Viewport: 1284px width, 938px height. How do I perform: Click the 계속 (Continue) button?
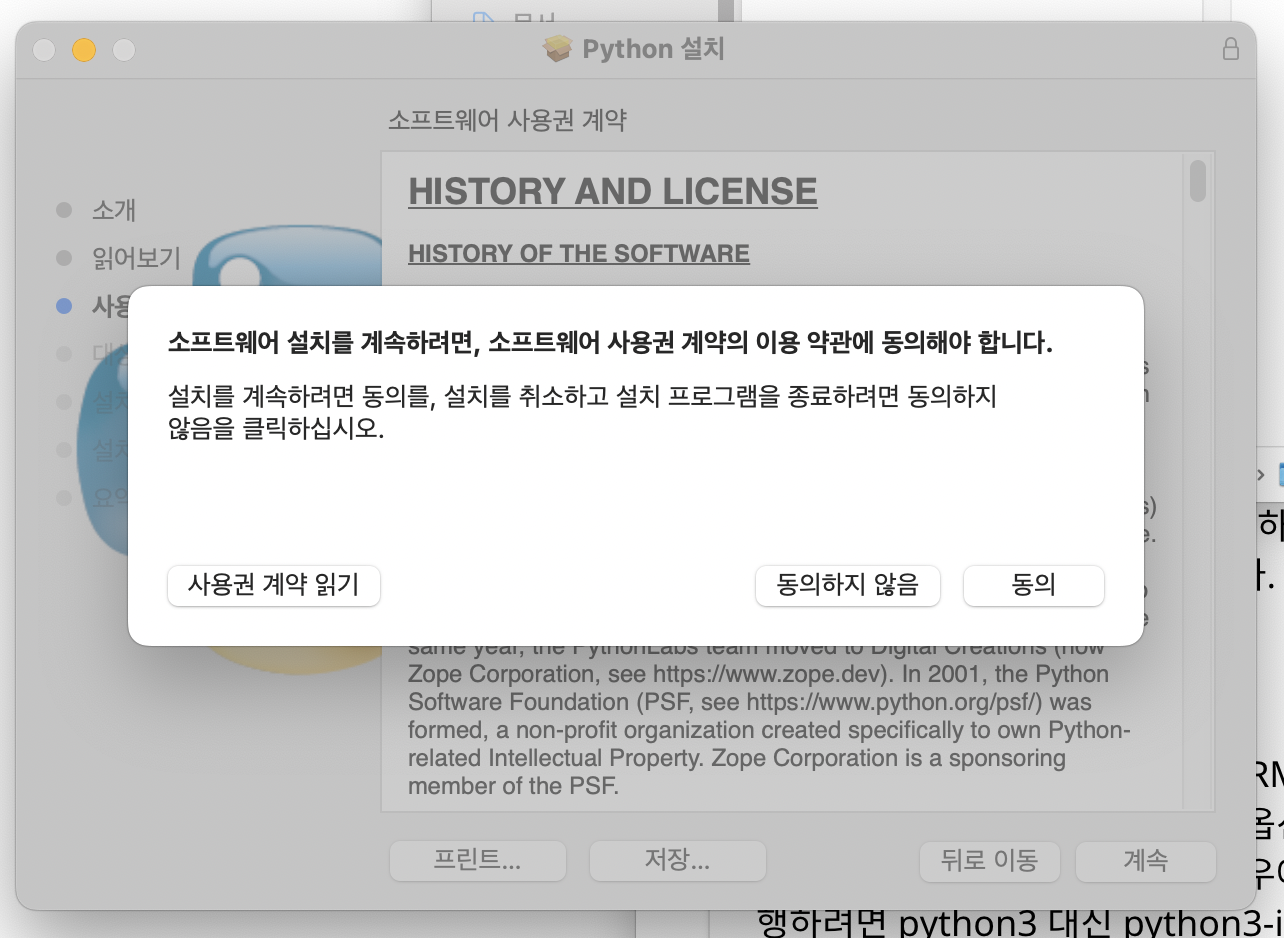tap(1145, 860)
